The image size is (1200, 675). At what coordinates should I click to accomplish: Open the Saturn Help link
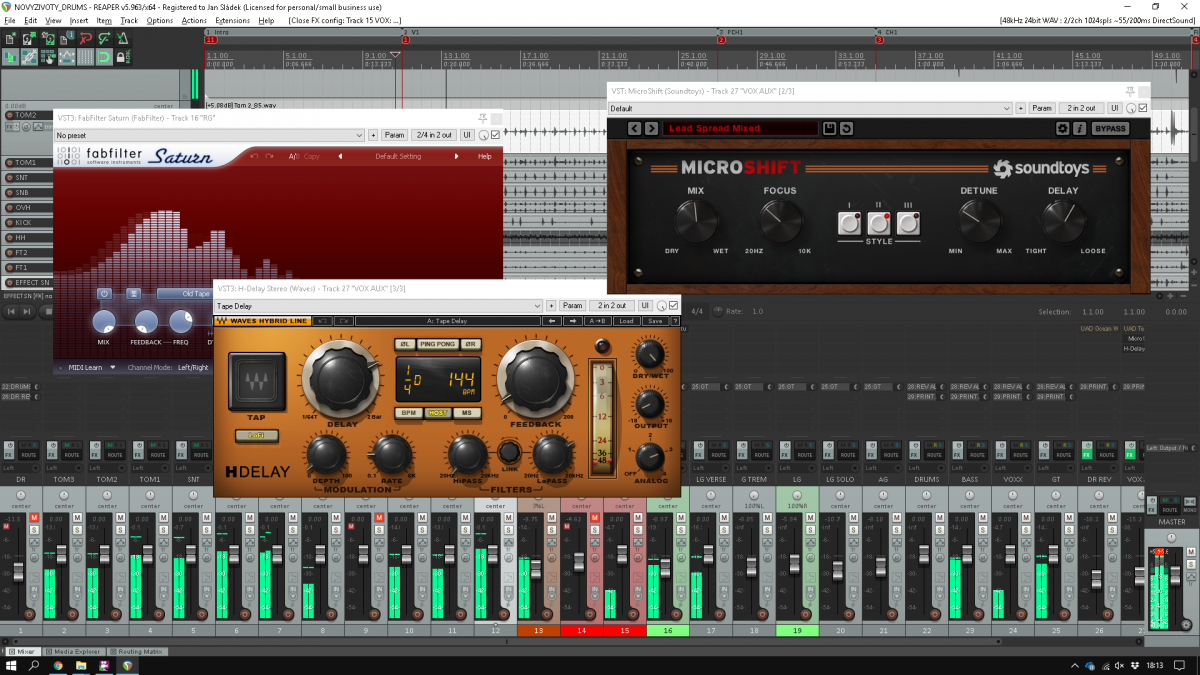coord(485,156)
